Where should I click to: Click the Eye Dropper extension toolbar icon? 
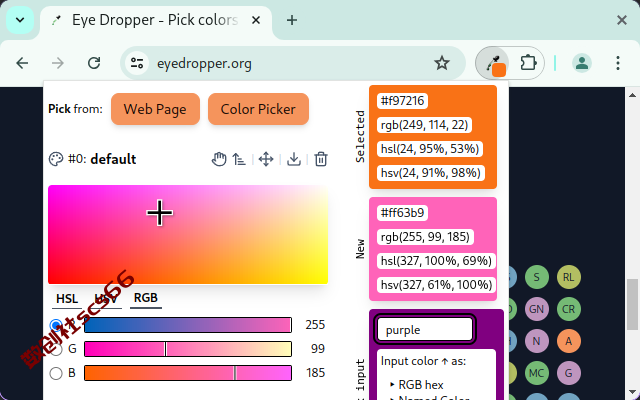tap(493, 63)
